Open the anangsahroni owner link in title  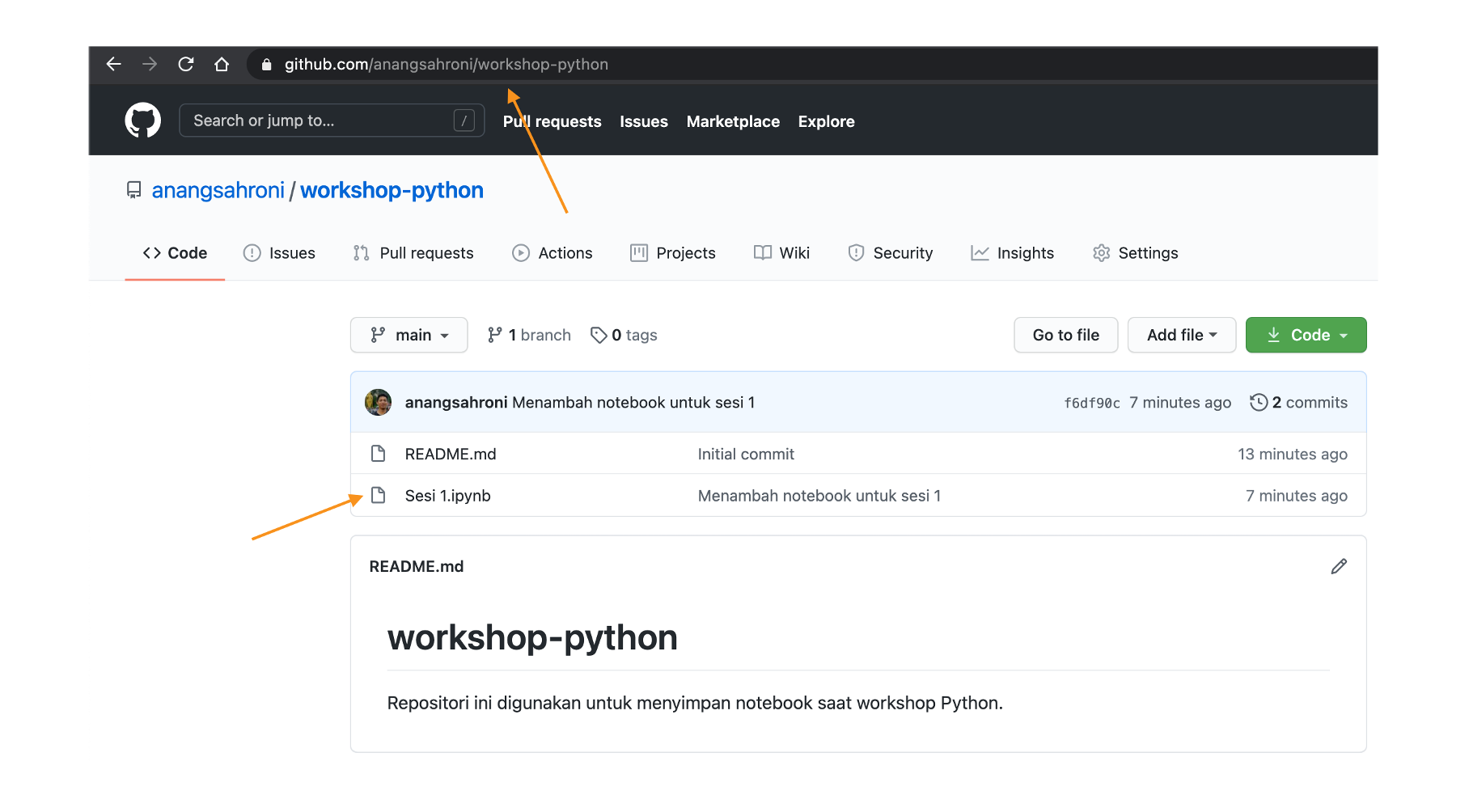[218, 190]
